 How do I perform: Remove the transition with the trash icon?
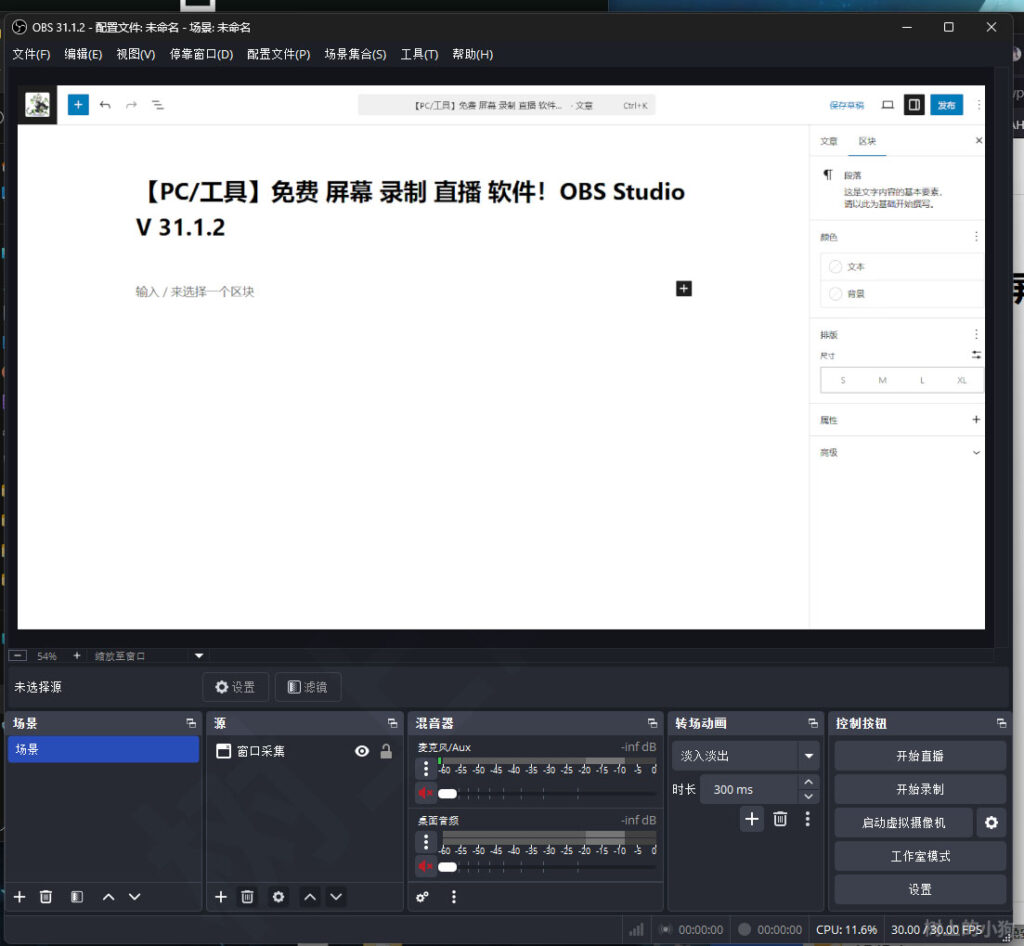(x=780, y=819)
